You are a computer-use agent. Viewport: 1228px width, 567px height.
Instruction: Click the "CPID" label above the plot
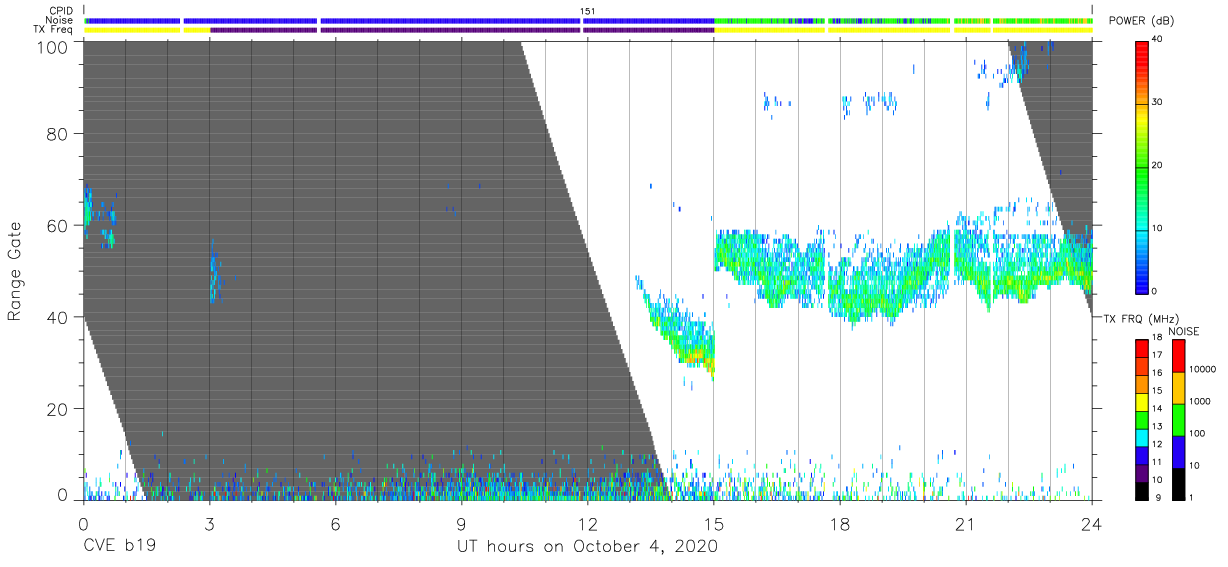(62, 11)
